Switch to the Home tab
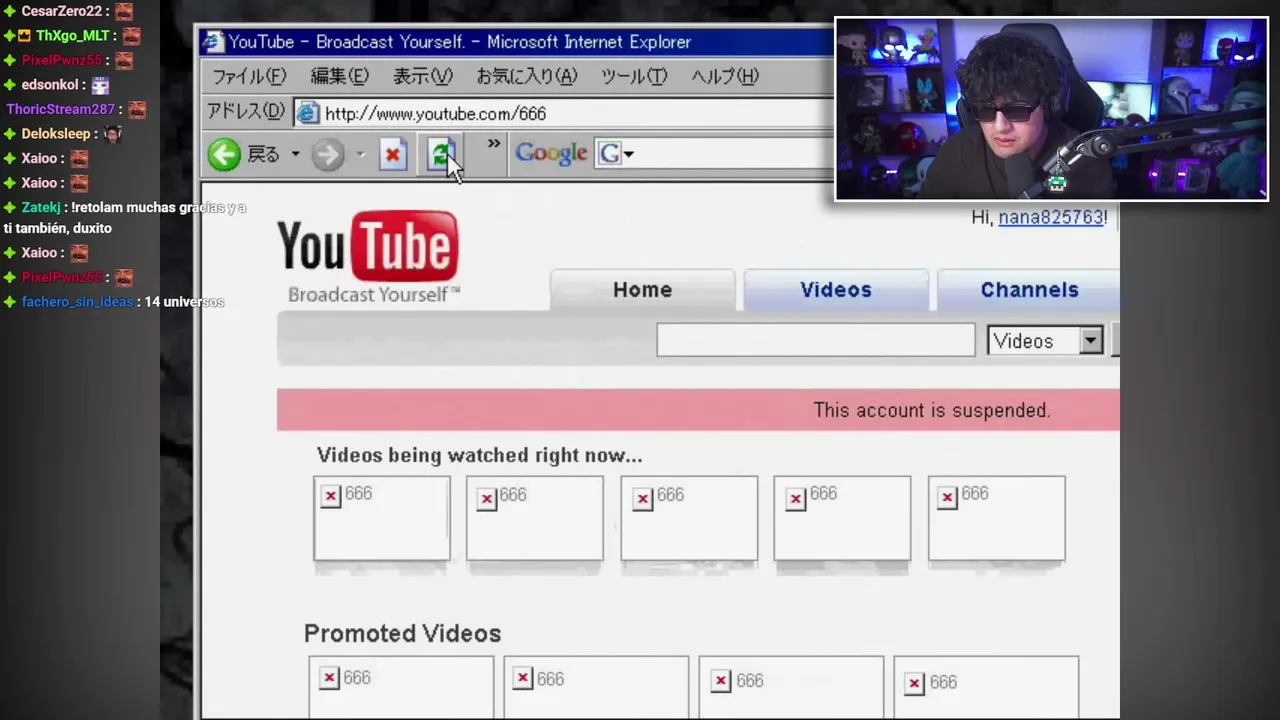Image resolution: width=1280 pixels, height=720 pixels. click(642, 290)
